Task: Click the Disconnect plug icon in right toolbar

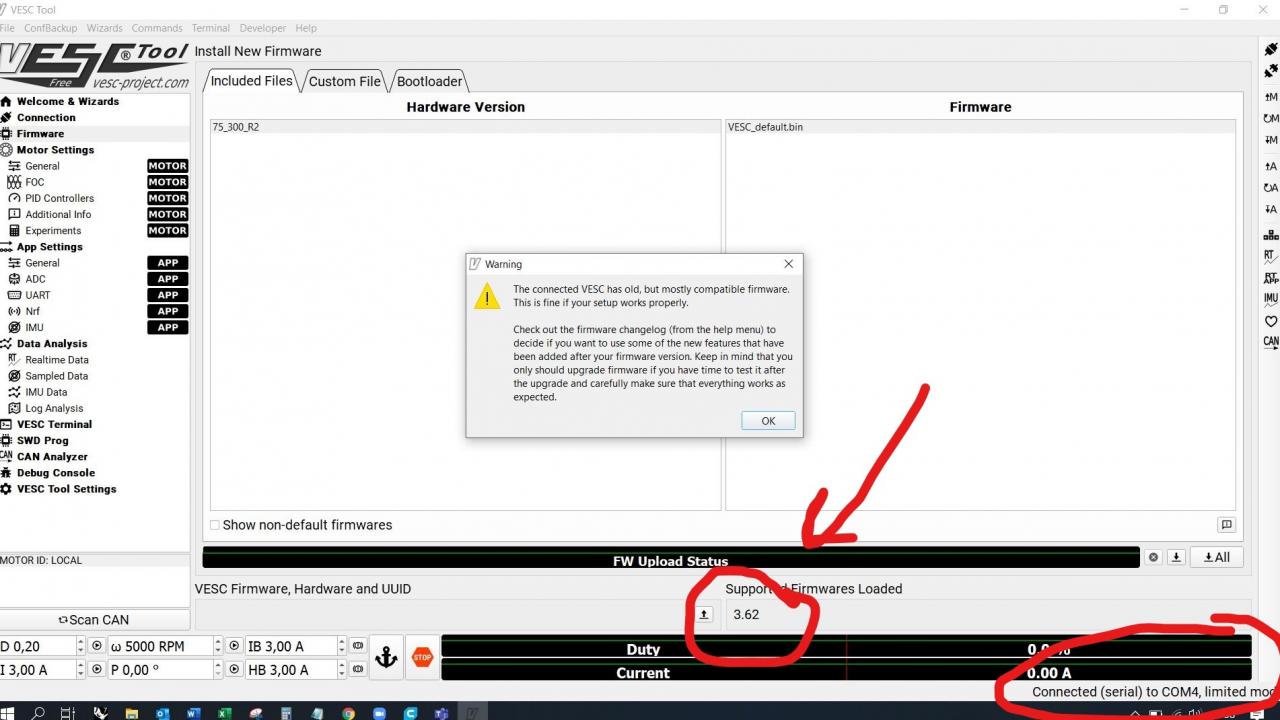Action: point(1271,70)
